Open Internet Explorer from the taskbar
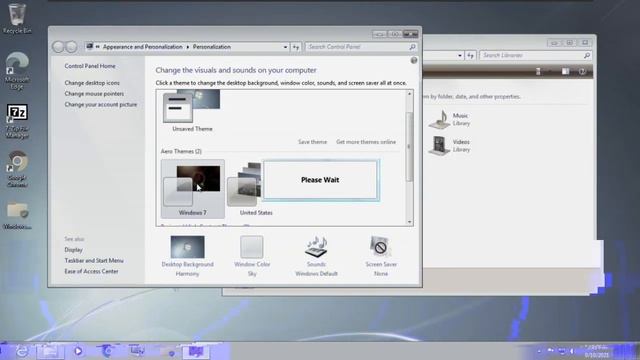The image size is (640, 360). pos(22,351)
